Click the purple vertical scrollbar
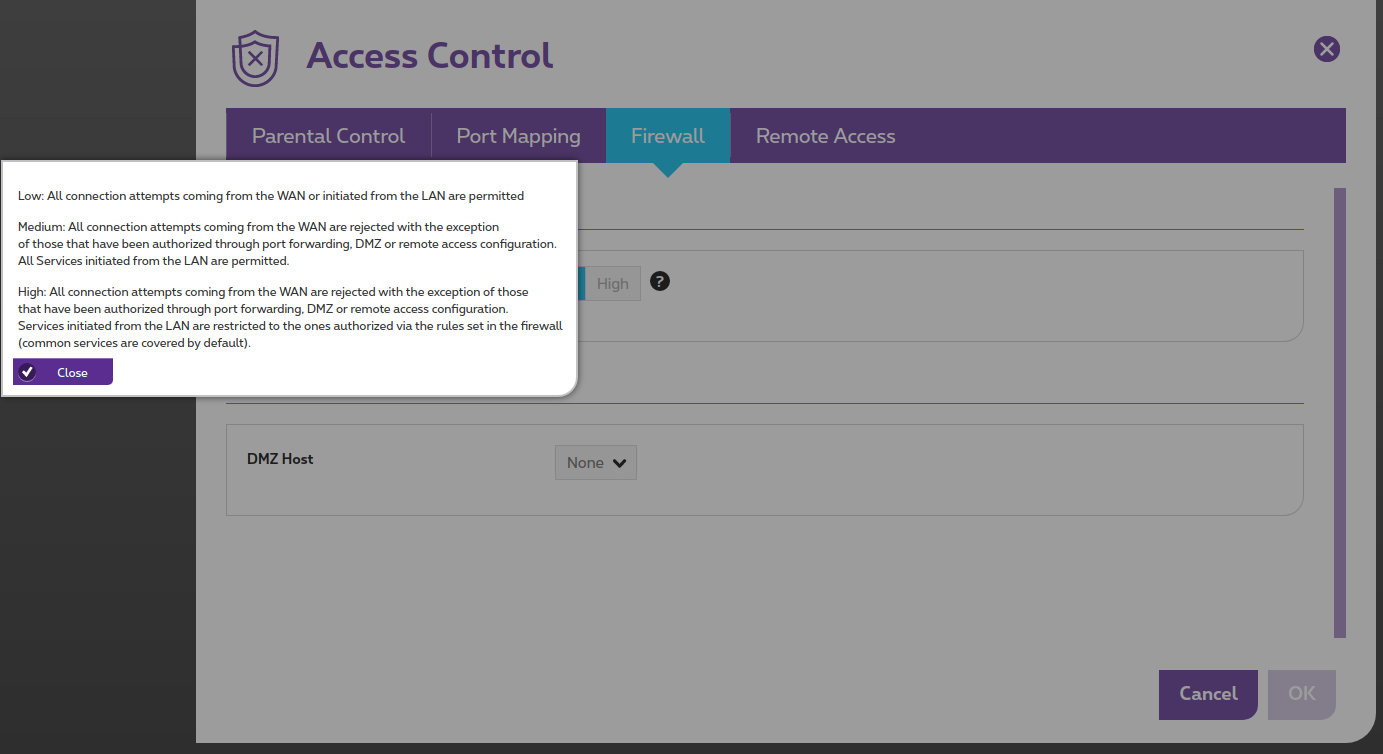 1339,412
